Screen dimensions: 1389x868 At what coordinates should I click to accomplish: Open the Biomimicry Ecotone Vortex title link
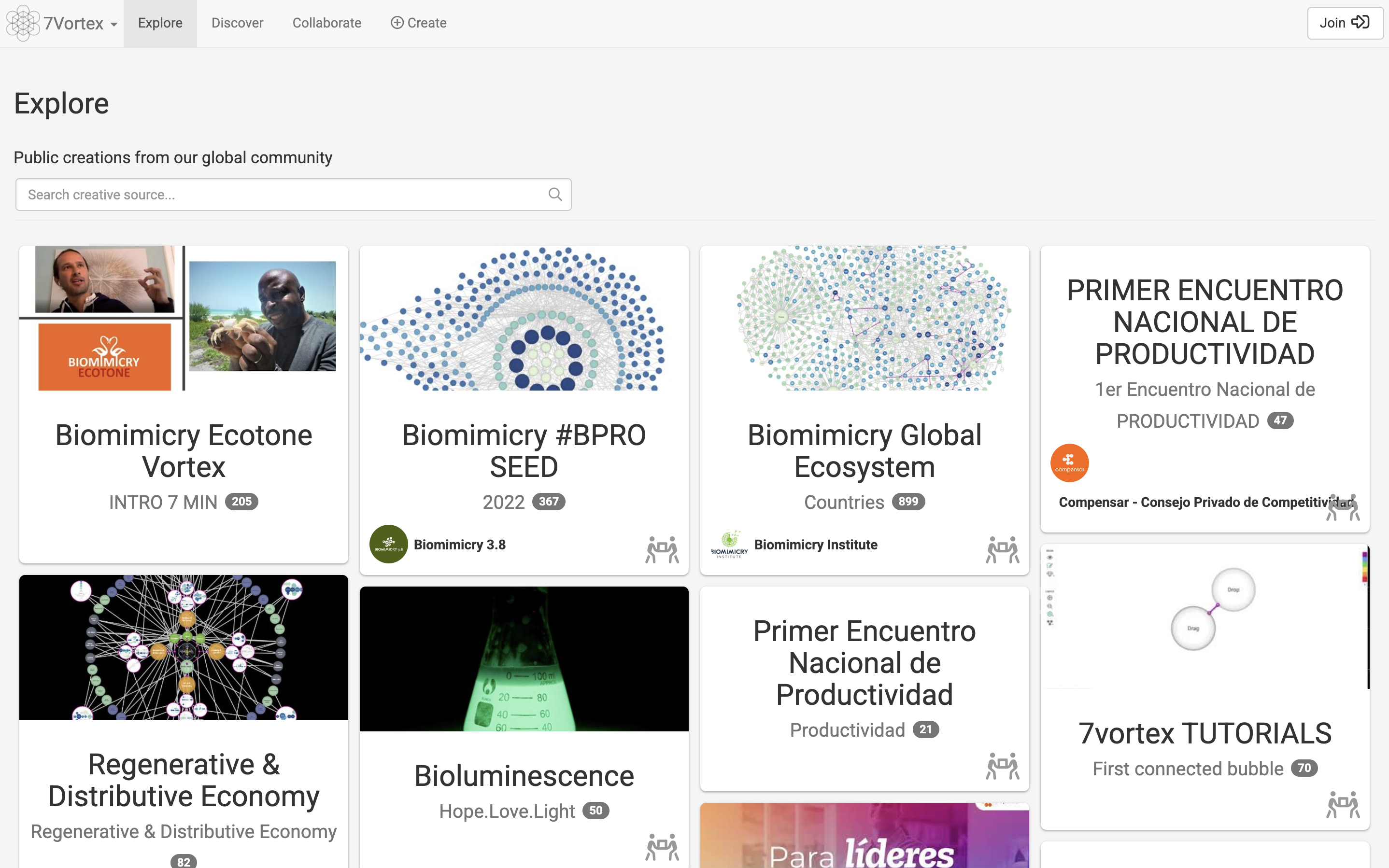[x=184, y=450]
